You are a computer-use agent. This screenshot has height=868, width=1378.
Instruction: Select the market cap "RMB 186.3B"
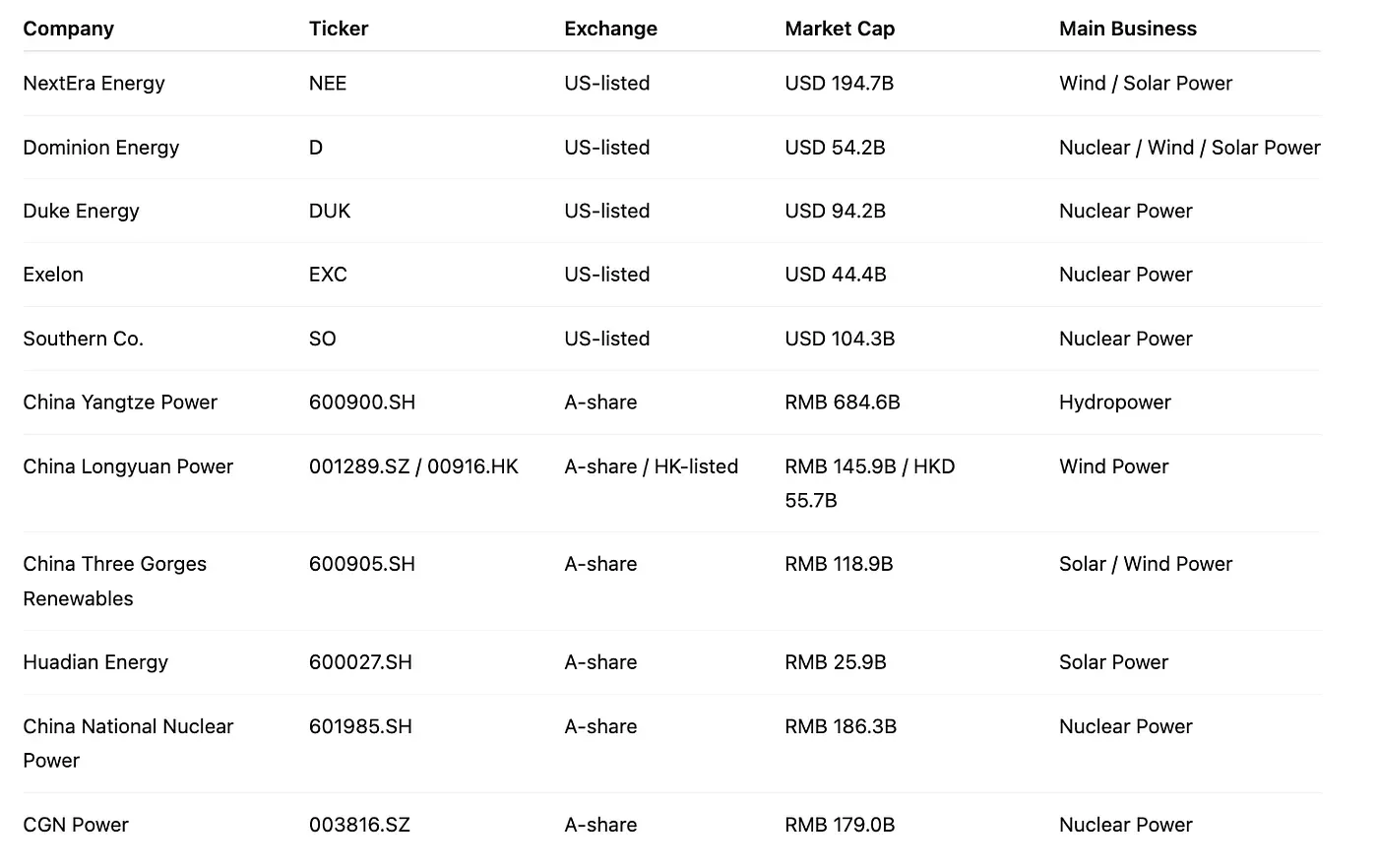[841, 726]
